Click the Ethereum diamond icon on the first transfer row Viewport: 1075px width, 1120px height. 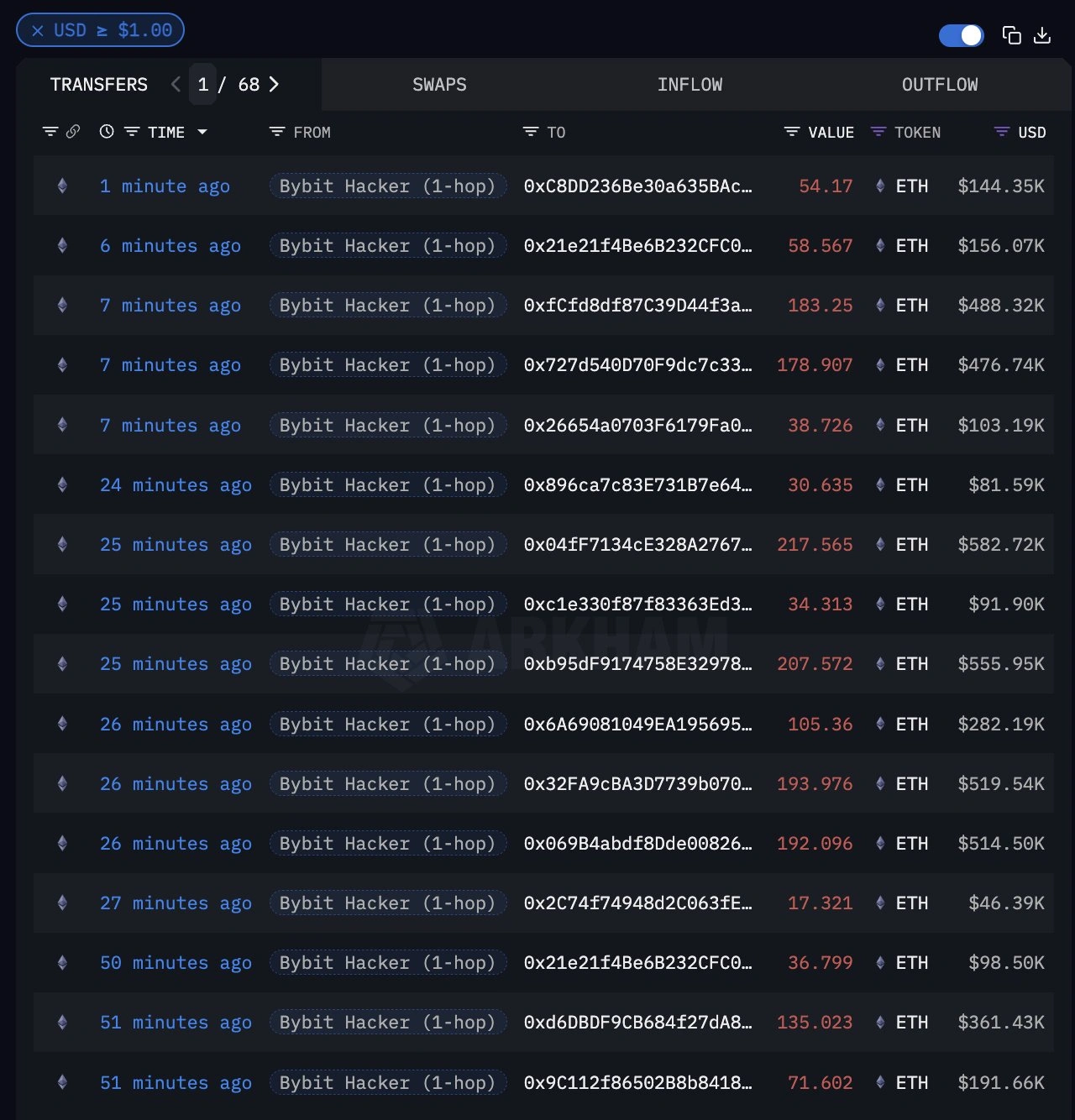pyautogui.click(x=62, y=186)
